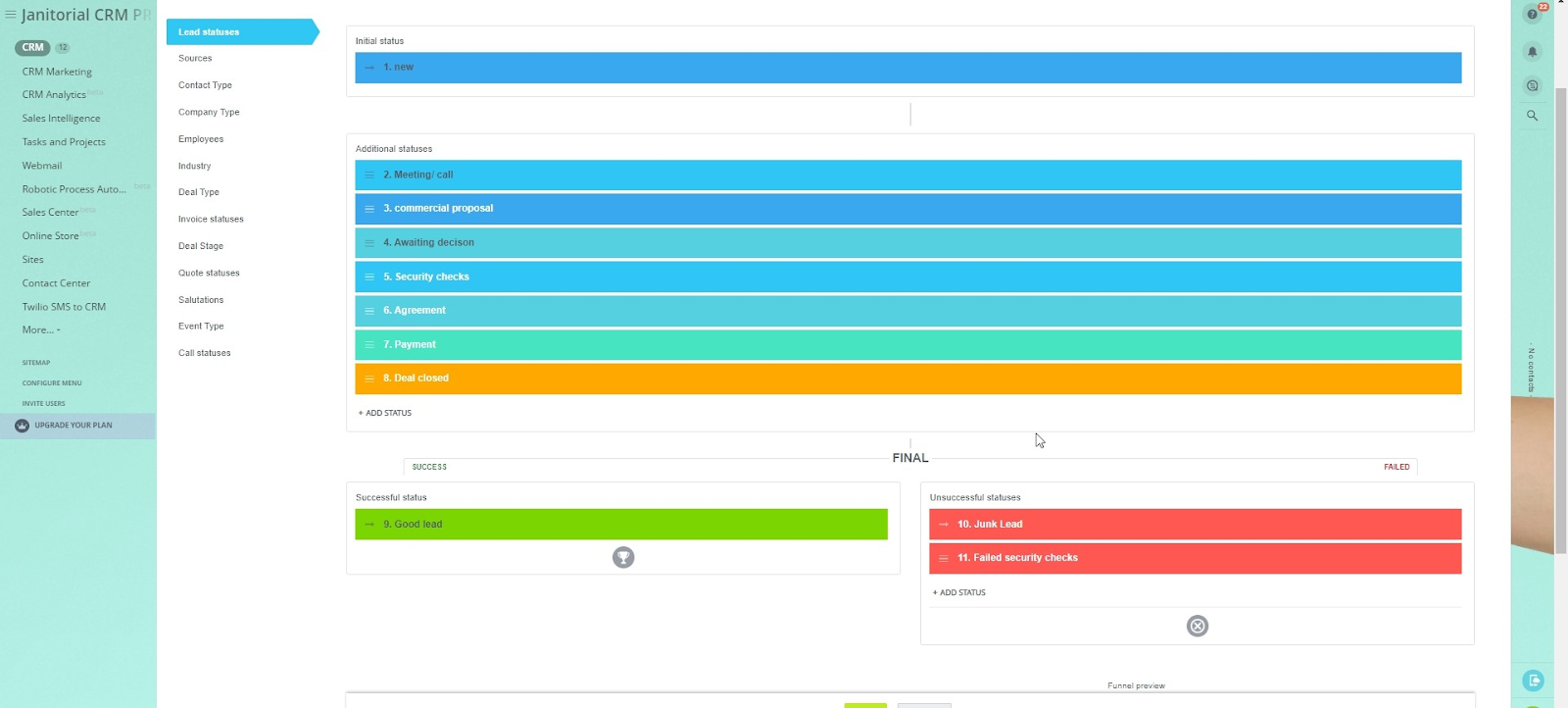1568x708 pixels.
Task: Open Twilio SMS to CRM
Action: 64,307
